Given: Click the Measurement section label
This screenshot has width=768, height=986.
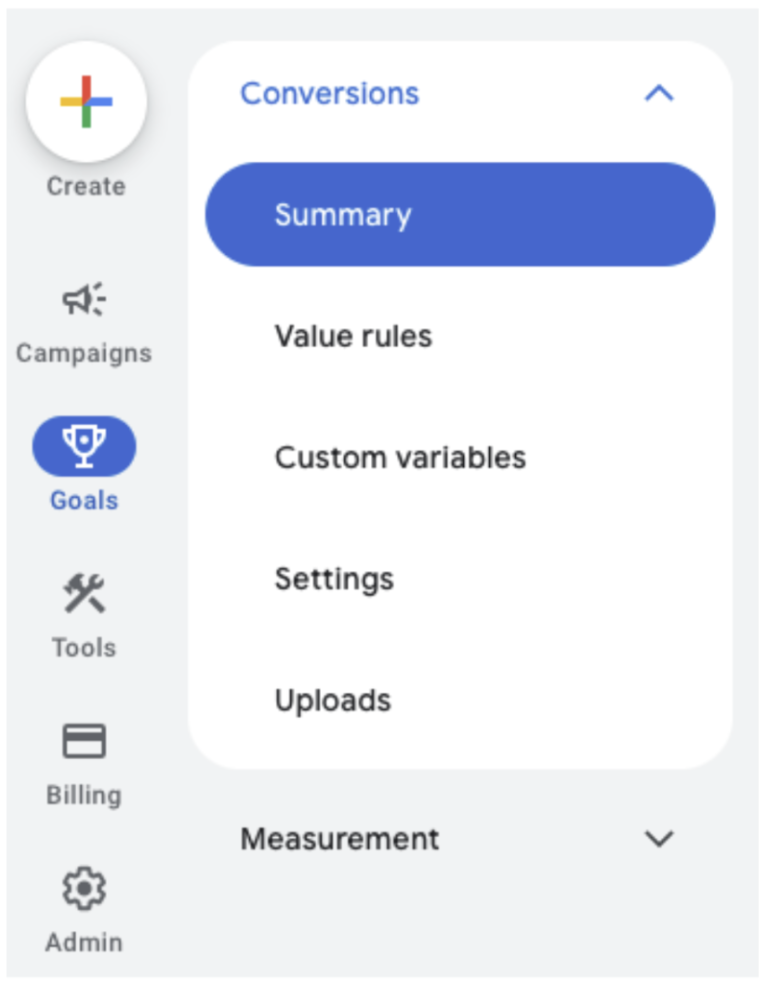Looking at the screenshot, I should click(339, 838).
